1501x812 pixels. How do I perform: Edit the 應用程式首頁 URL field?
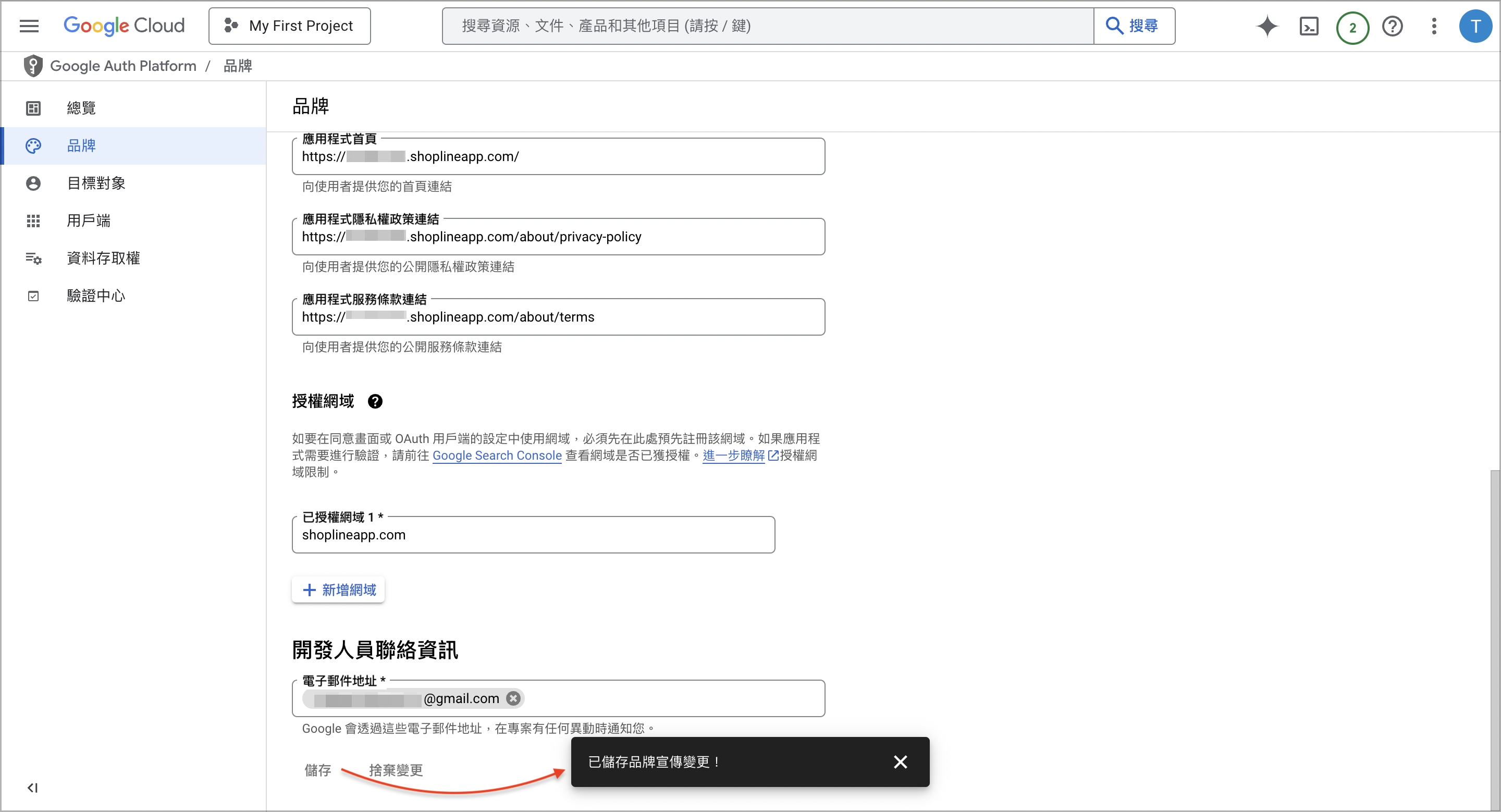(558, 156)
